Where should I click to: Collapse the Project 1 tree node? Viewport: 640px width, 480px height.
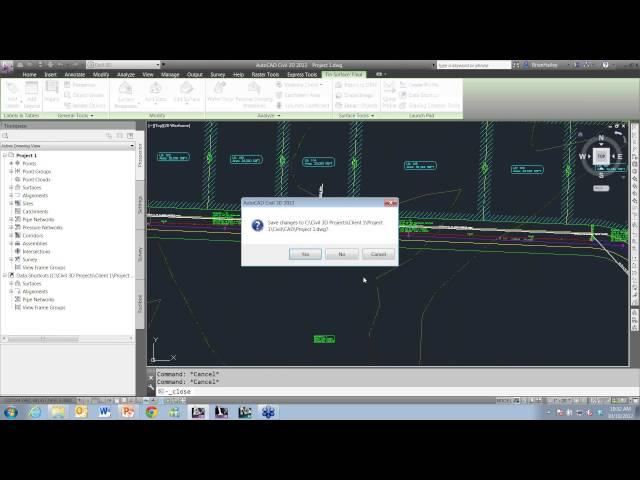pos(5,156)
